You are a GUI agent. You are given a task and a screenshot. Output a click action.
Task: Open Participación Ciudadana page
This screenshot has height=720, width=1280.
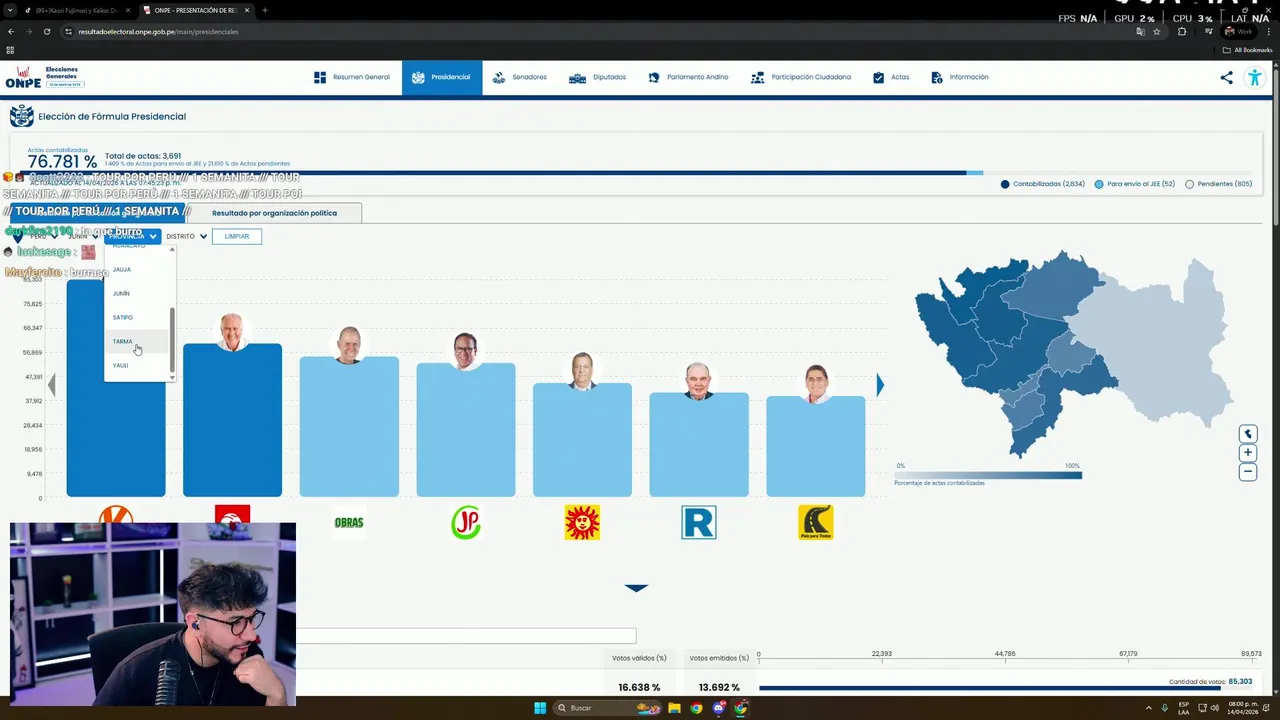point(801,77)
